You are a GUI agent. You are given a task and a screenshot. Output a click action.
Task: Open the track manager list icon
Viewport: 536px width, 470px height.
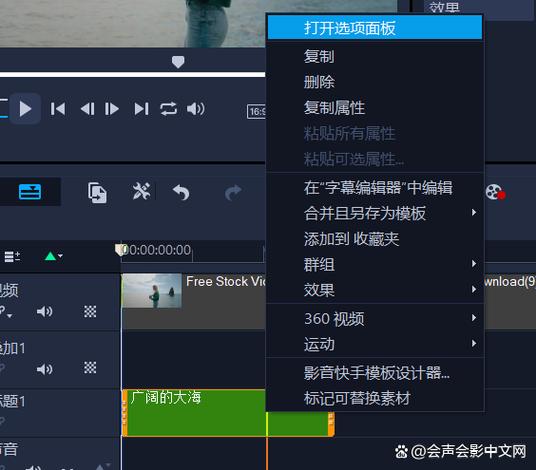coord(12,256)
